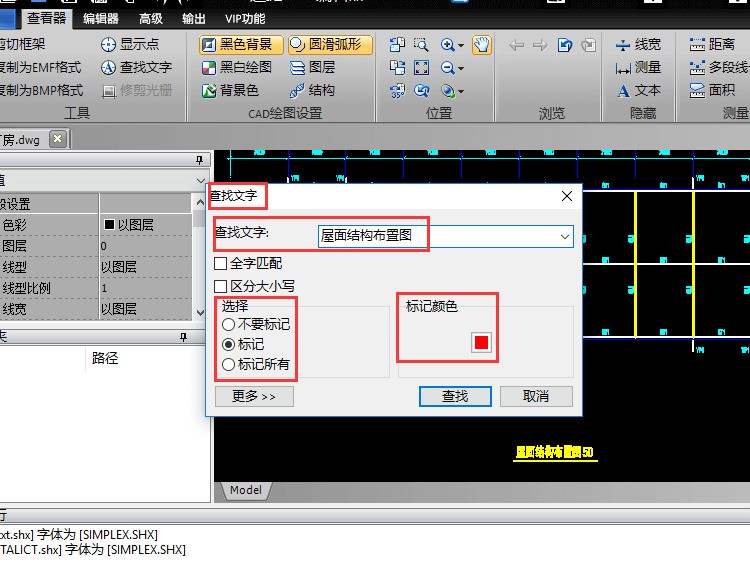
Task: Click the red 标记颜色 color swatch
Action: (x=482, y=342)
